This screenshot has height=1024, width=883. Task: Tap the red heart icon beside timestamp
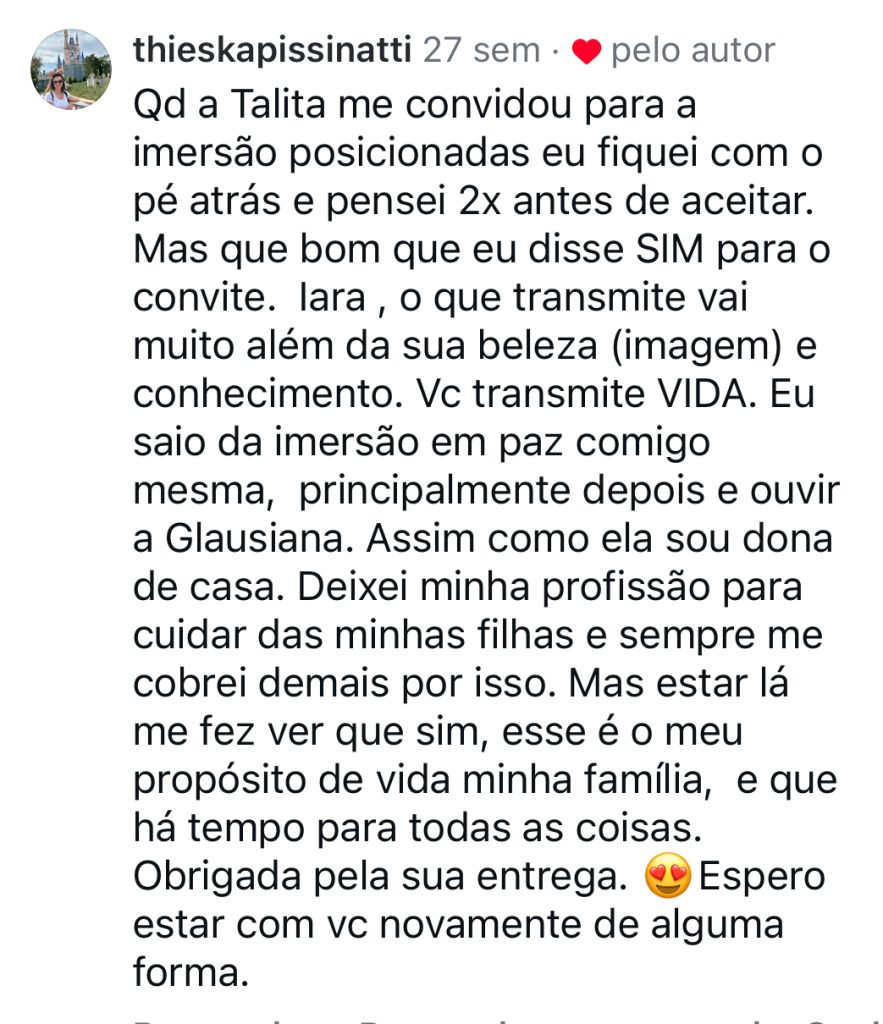click(588, 51)
